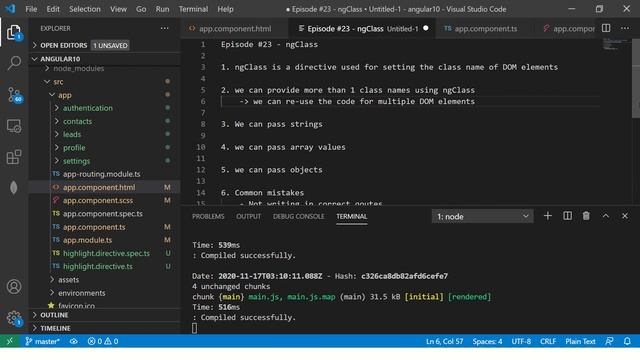Open the Selection menu

coord(84,9)
